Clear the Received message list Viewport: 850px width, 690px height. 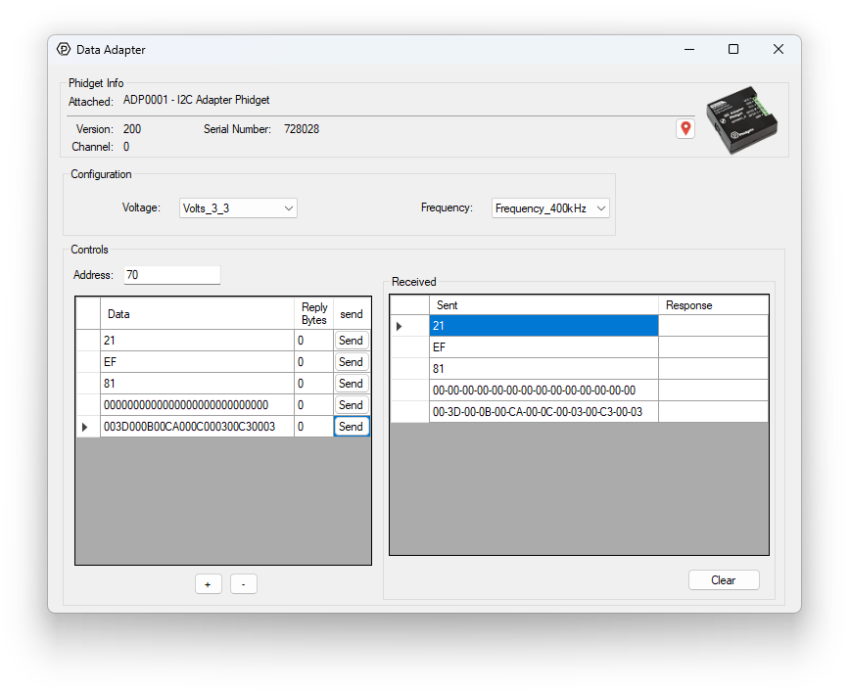coord(723,580)
